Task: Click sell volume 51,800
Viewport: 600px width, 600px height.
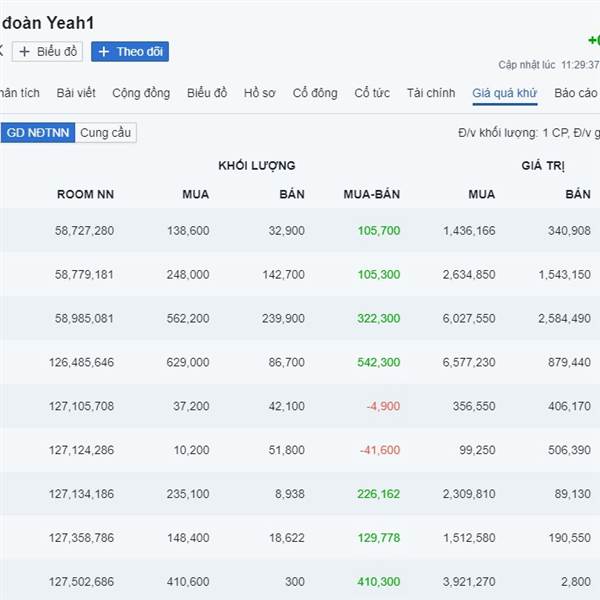Action: (287, 450)
